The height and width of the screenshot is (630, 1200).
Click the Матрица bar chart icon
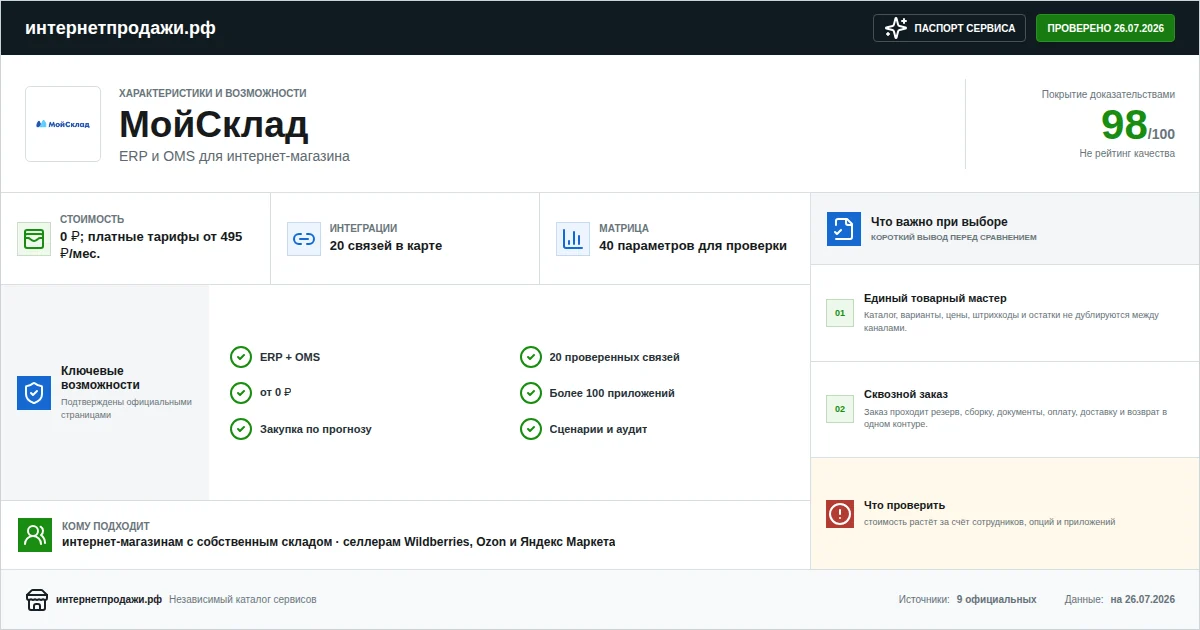point(573,239)
